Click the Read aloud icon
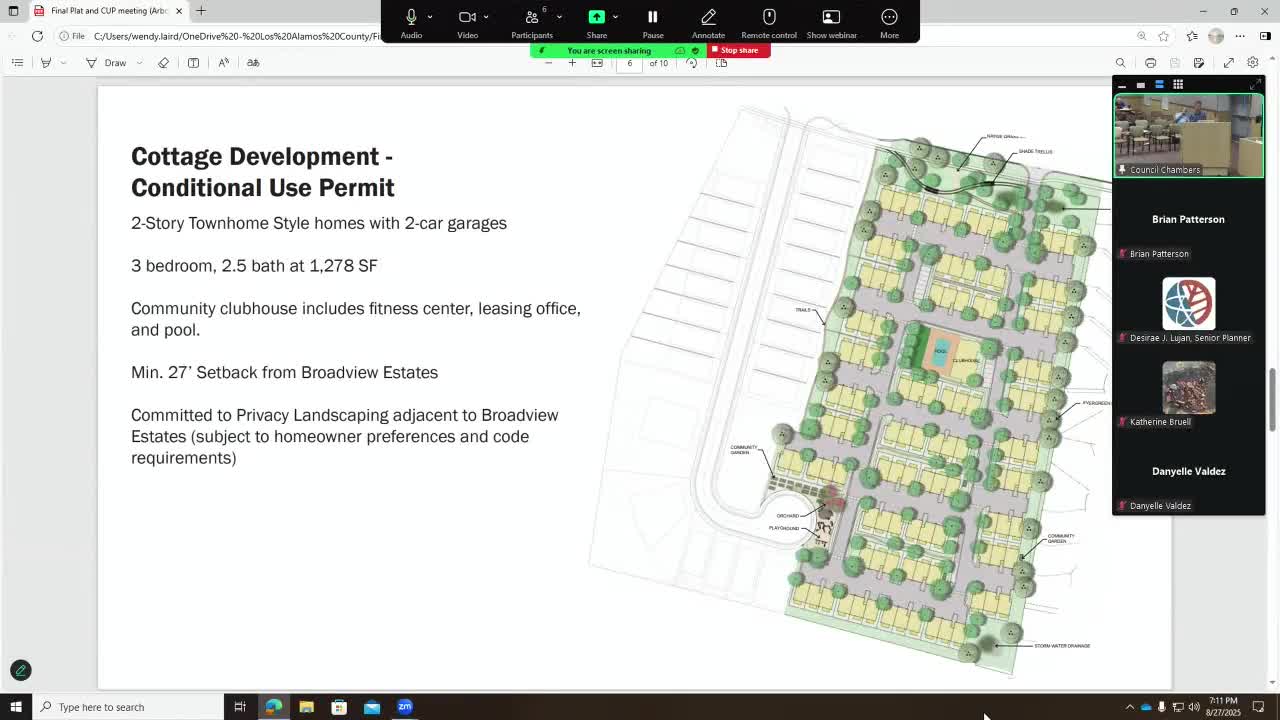This screenshot has height=720, width=1280. (223, 63)
